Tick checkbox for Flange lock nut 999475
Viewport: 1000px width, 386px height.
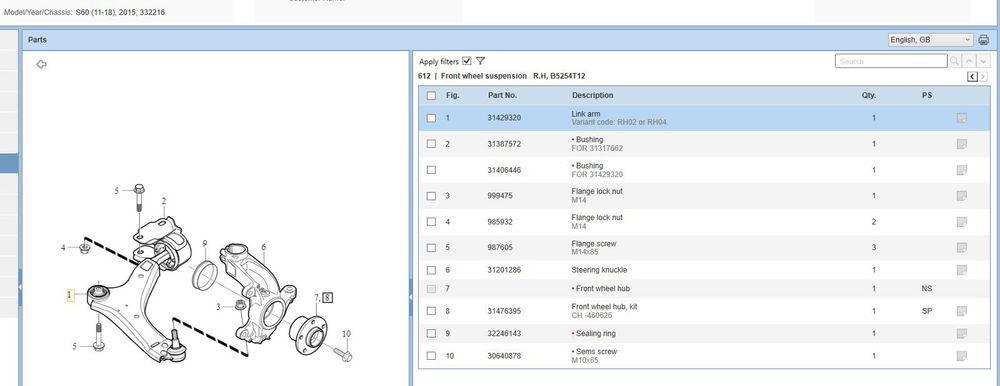(431, 196)
